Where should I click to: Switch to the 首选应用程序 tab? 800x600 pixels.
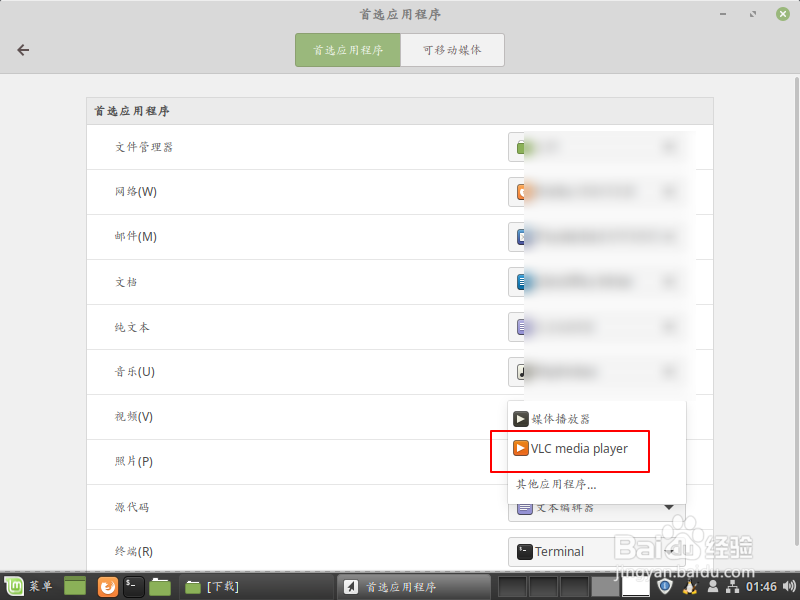tap(348, 50)
